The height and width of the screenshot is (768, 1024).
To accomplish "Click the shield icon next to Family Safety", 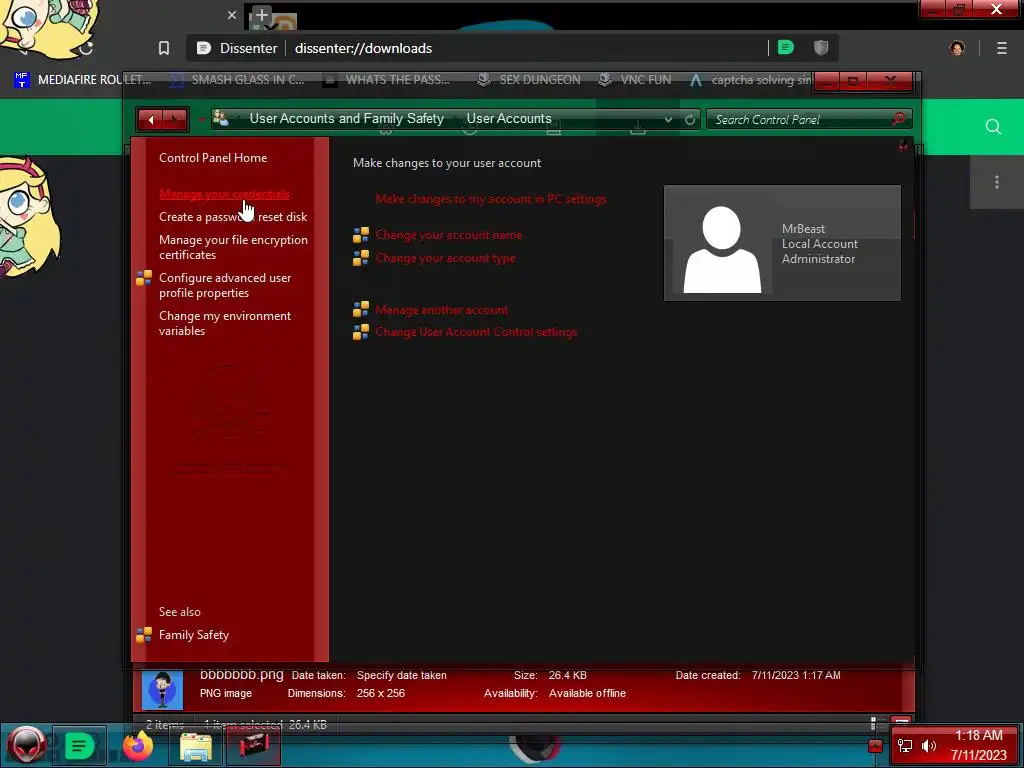I will click(144, 635).
